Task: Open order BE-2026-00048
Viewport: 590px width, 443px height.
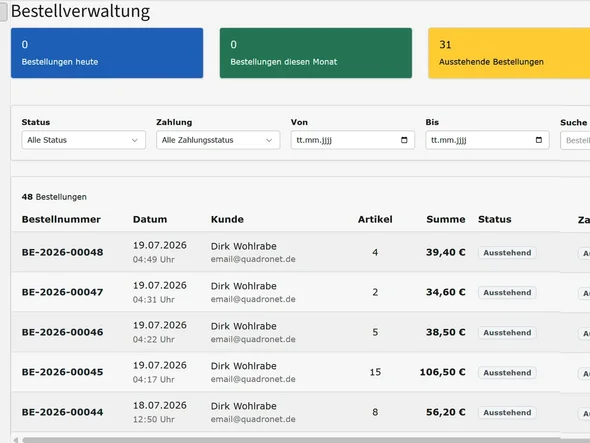Action: point(62,252)
